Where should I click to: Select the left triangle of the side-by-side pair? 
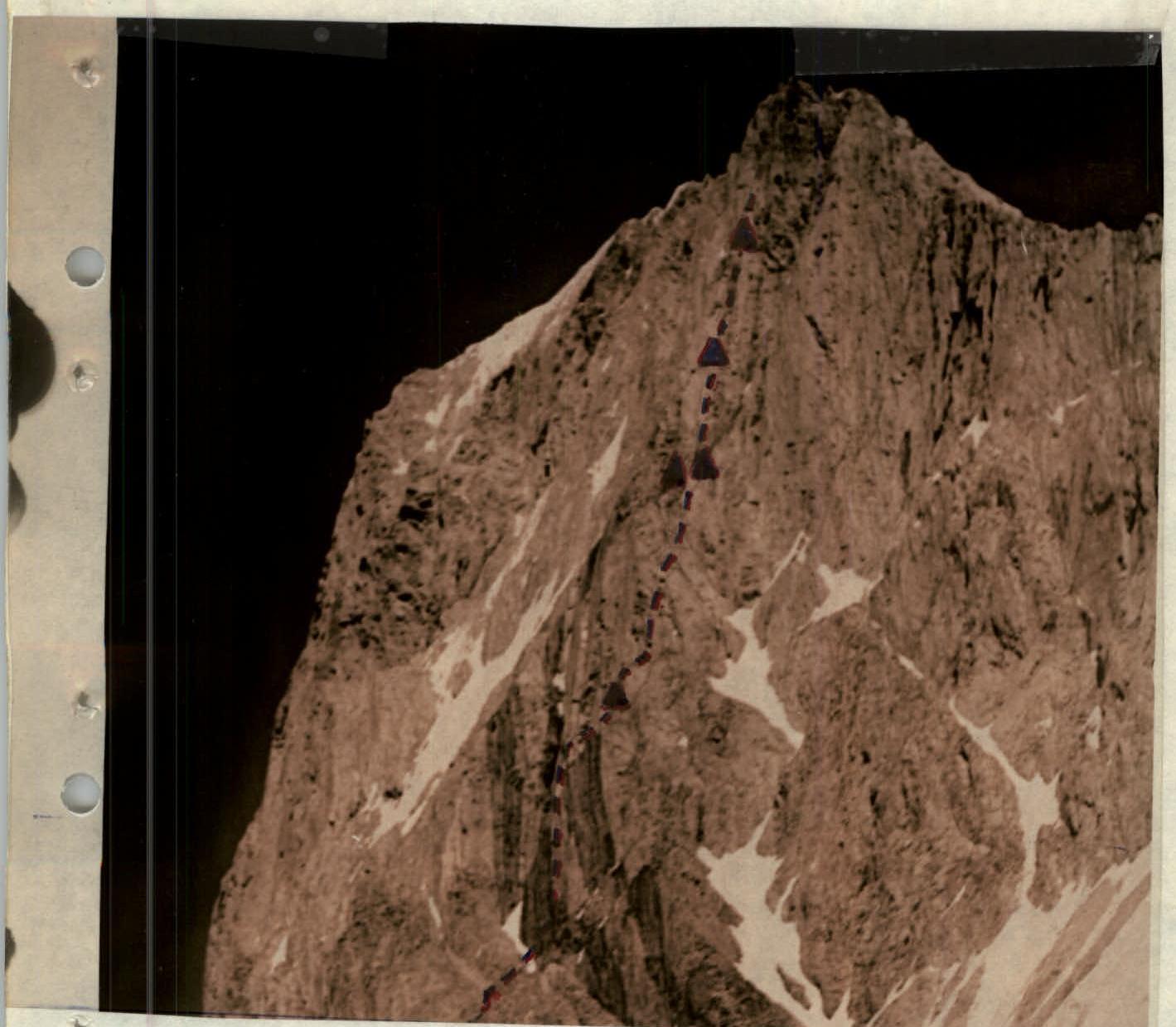point(675,470)
